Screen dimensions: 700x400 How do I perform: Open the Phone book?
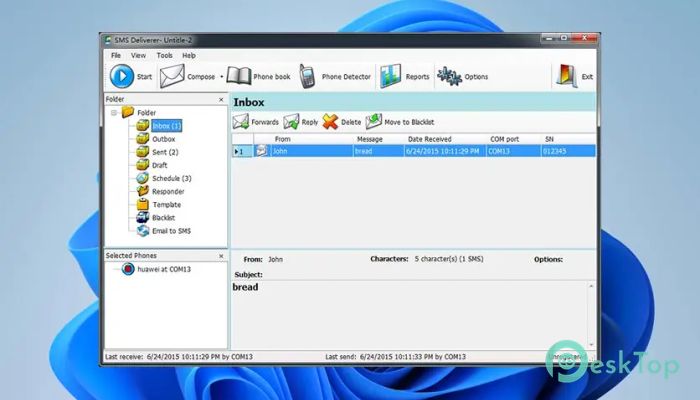point(238,76)
